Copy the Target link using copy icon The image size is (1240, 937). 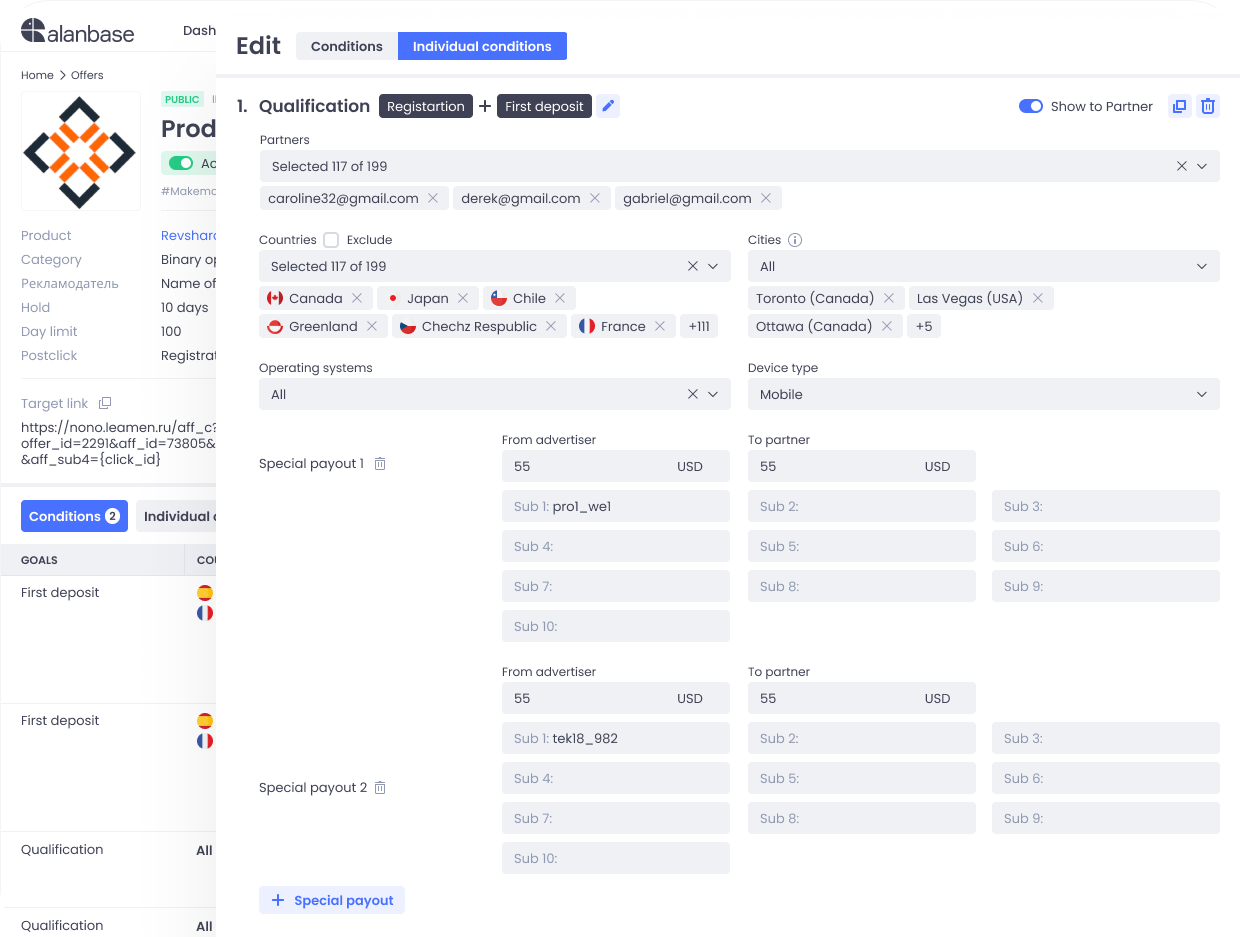[x=105, y=404]
